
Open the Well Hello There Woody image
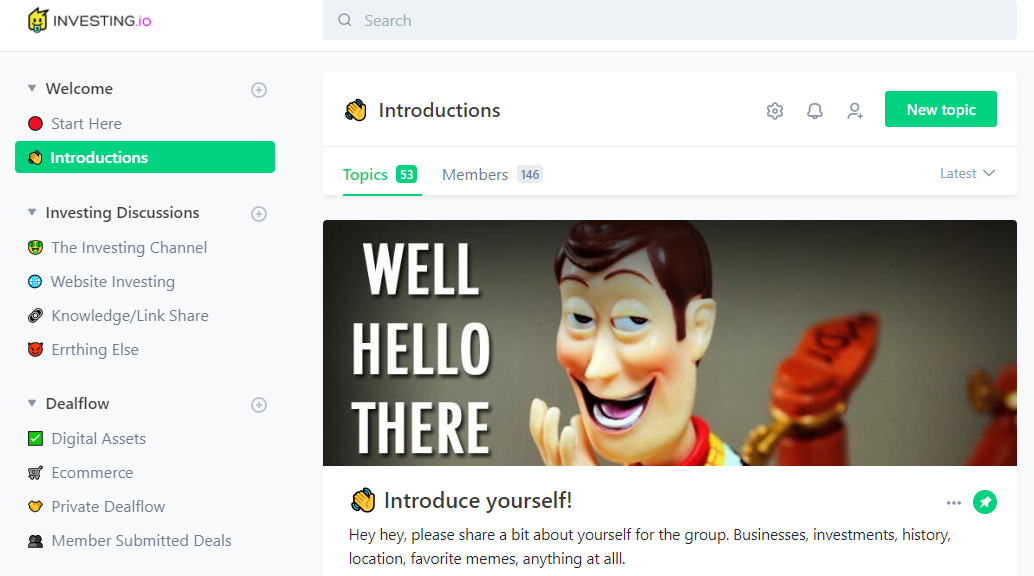pos(670,343)
